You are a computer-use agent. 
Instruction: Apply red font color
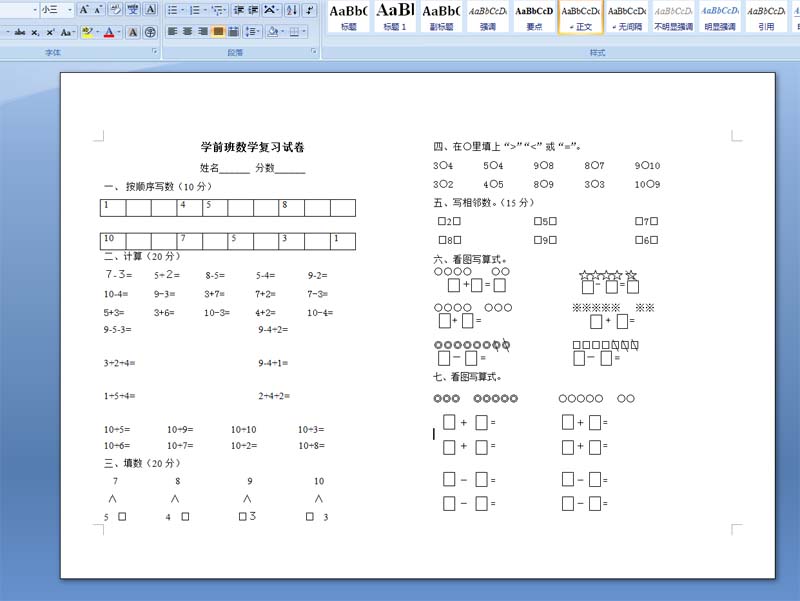[109, 32]
